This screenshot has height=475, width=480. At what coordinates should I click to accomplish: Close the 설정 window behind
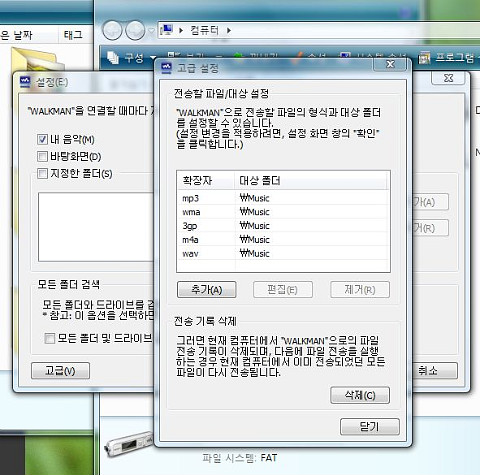point(449,78)
